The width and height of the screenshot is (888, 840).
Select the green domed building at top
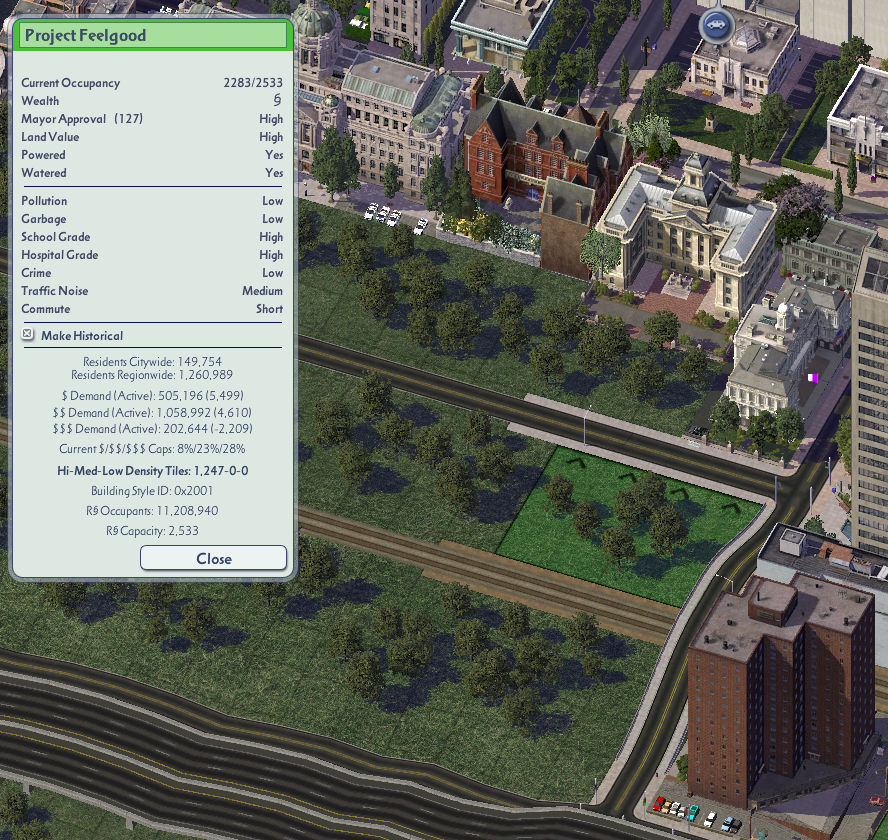pos(313,18)
